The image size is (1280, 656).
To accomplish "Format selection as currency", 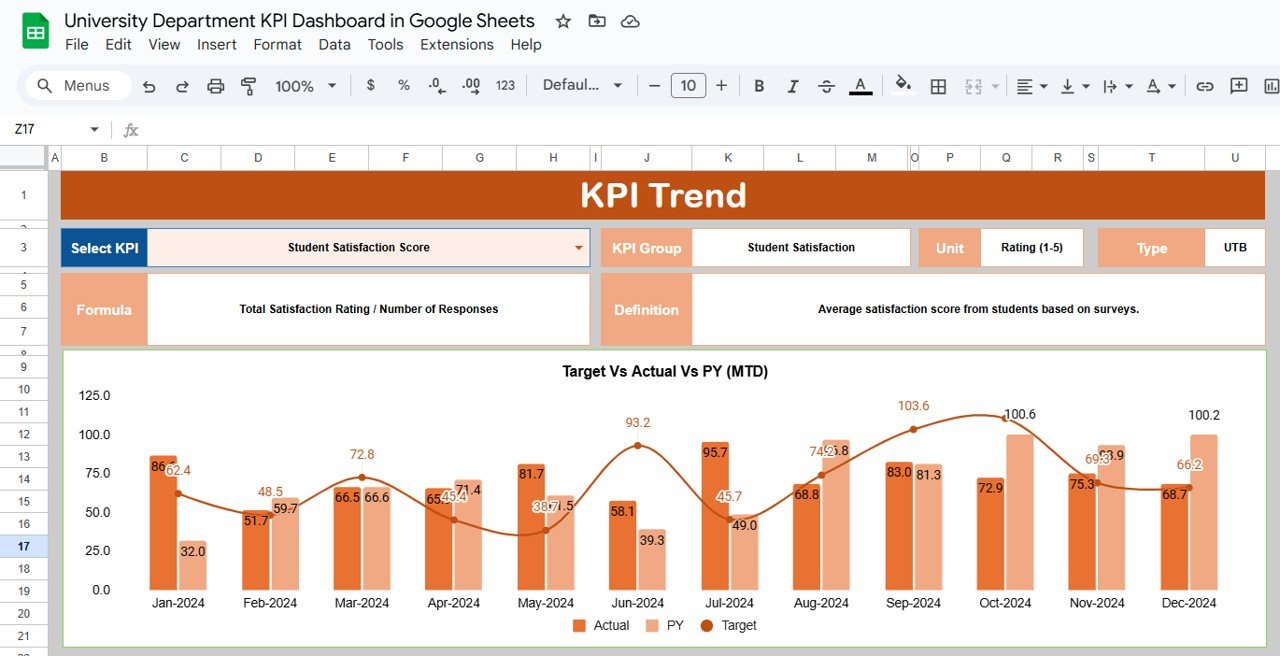I will [x=370, y=86].
